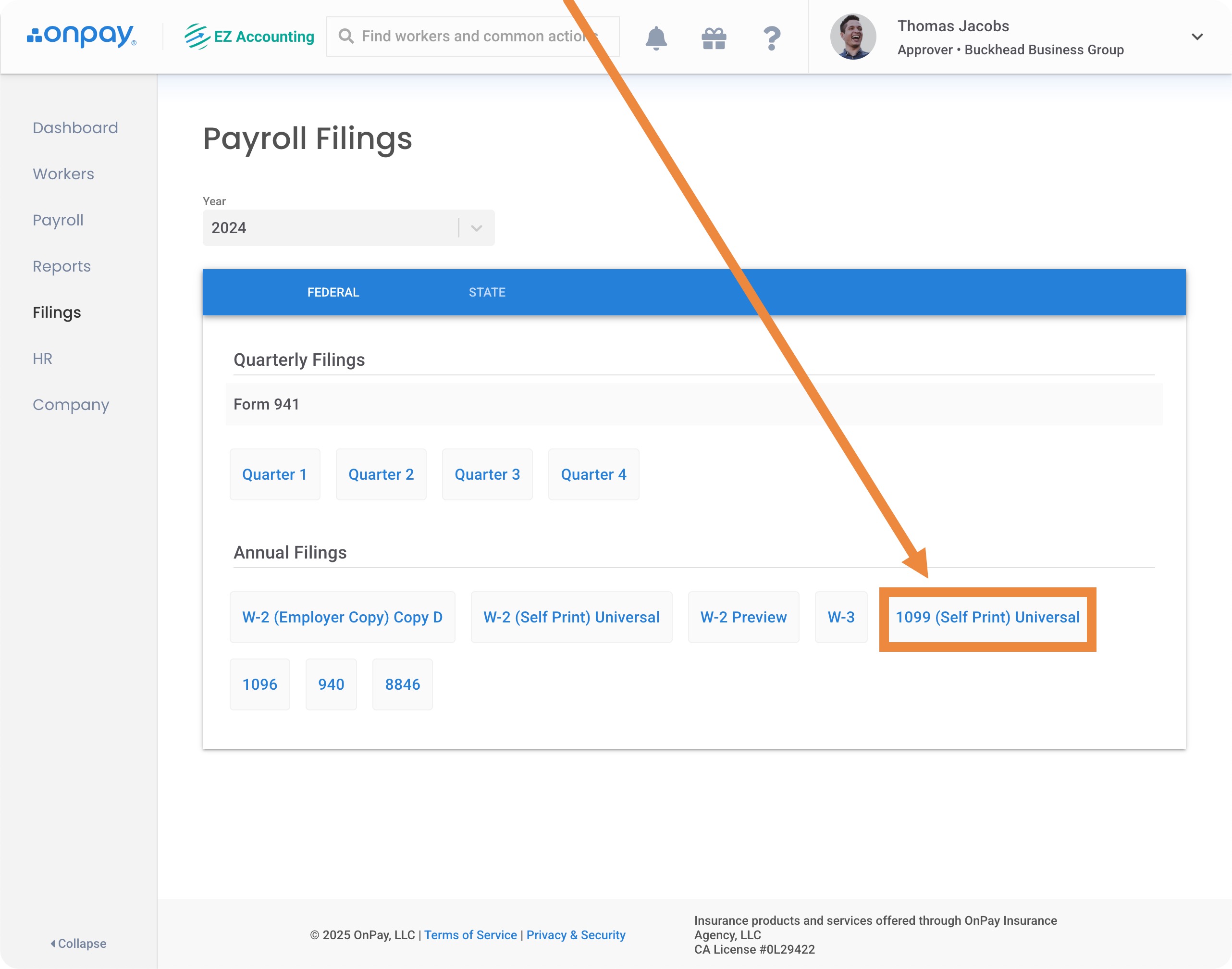Collapse the left sidebar
Image resolution: width=1232 pixels, height=969 pixels.
click(x=78, y=943)
